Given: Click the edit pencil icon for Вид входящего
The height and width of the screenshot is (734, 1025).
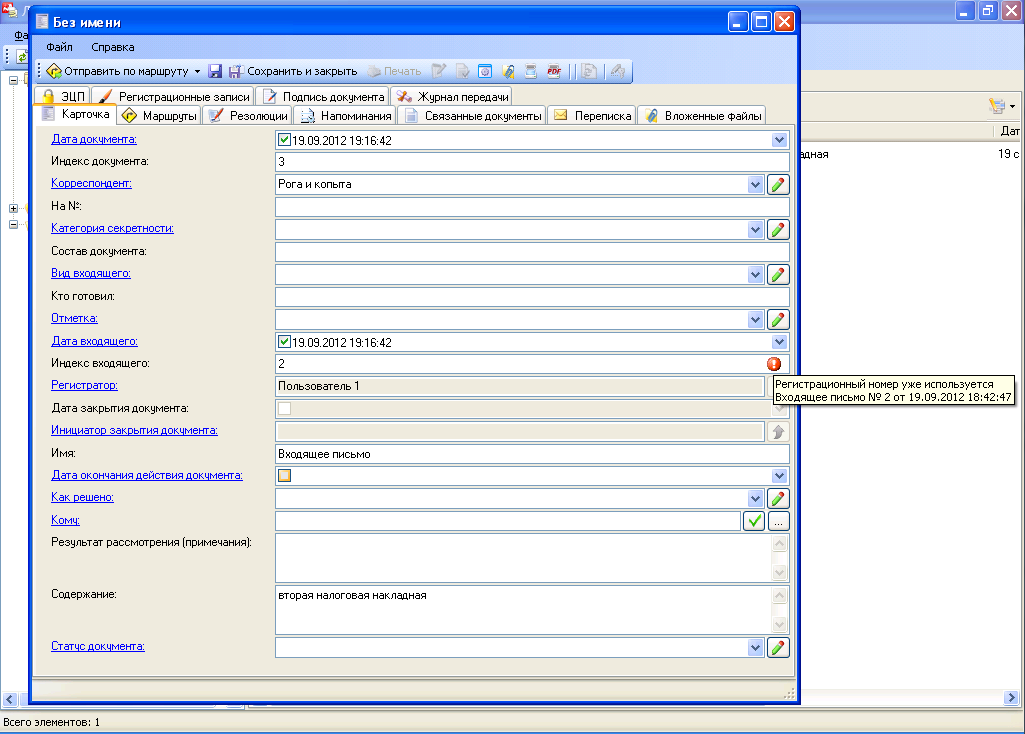Looking at the screenshot, I should point(778,274).
